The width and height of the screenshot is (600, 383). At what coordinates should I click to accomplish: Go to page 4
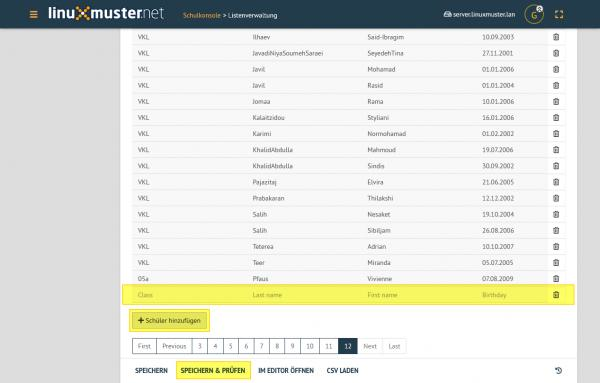(x=215, y=346)
